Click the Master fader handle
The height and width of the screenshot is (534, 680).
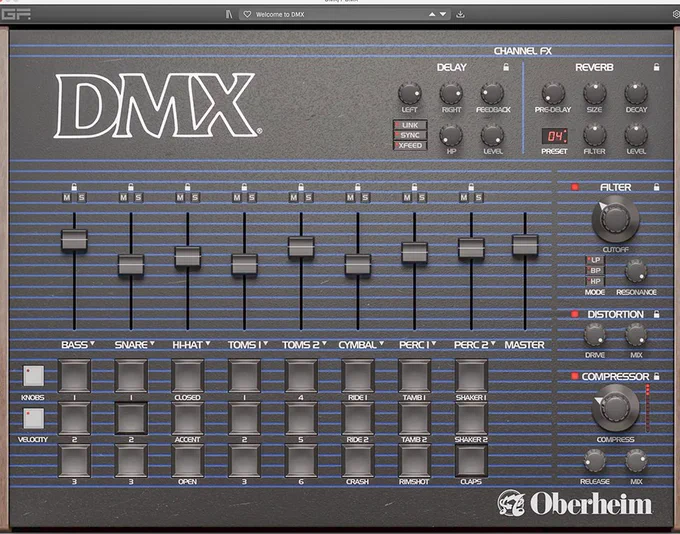(x=525, y=245)
